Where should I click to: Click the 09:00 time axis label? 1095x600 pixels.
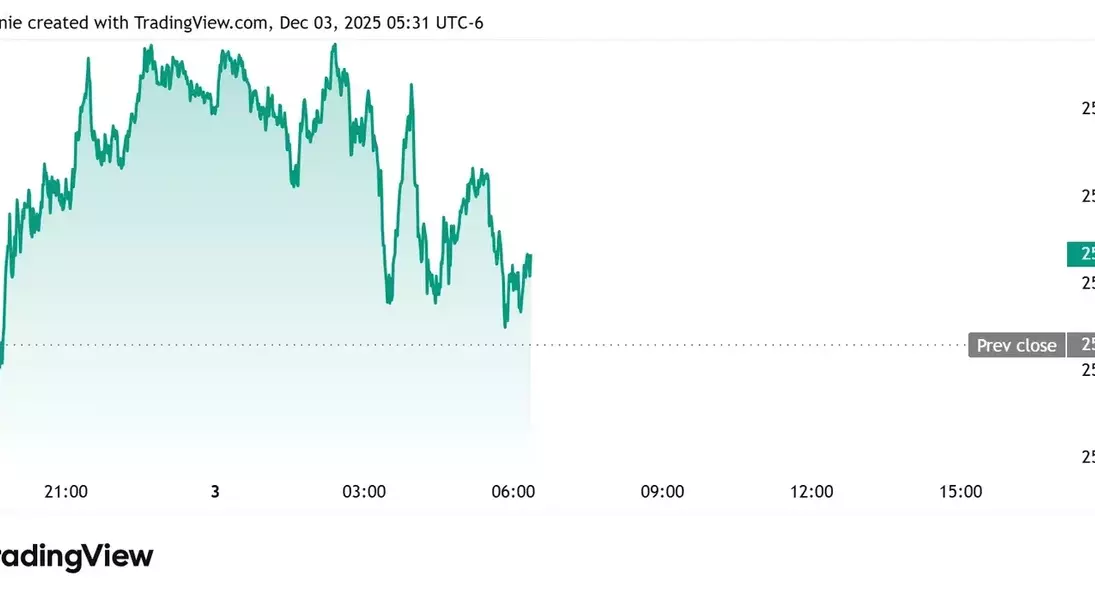point(662,491)
